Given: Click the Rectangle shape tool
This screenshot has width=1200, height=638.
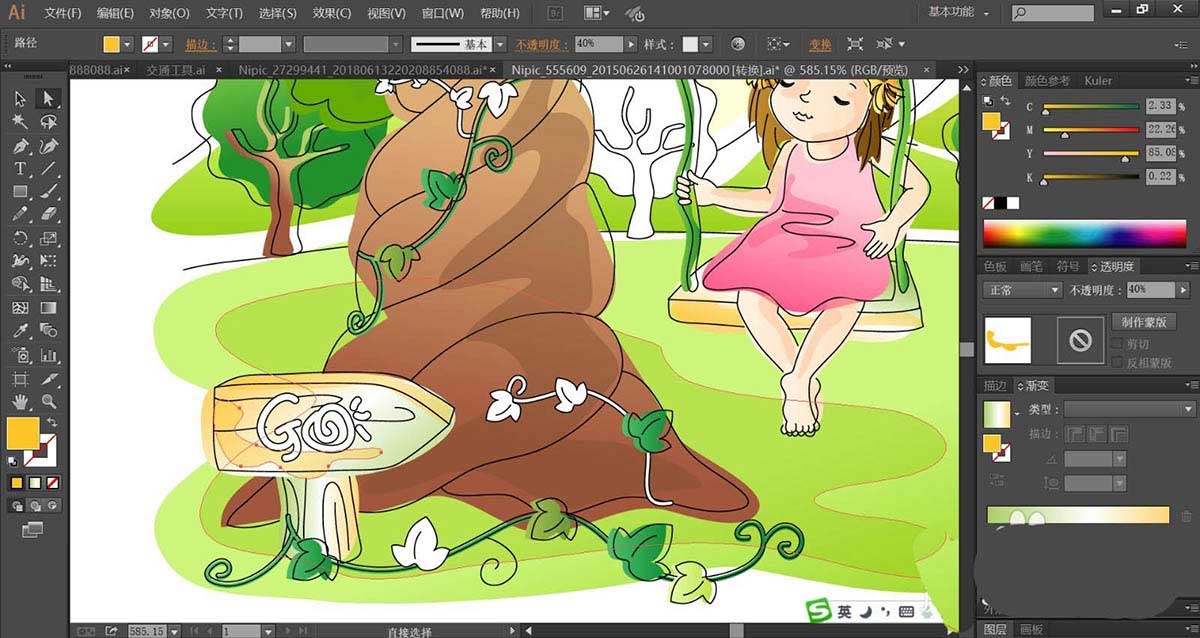Looking at the screenshot, I should pyautogui.click(x=20, y=192).
